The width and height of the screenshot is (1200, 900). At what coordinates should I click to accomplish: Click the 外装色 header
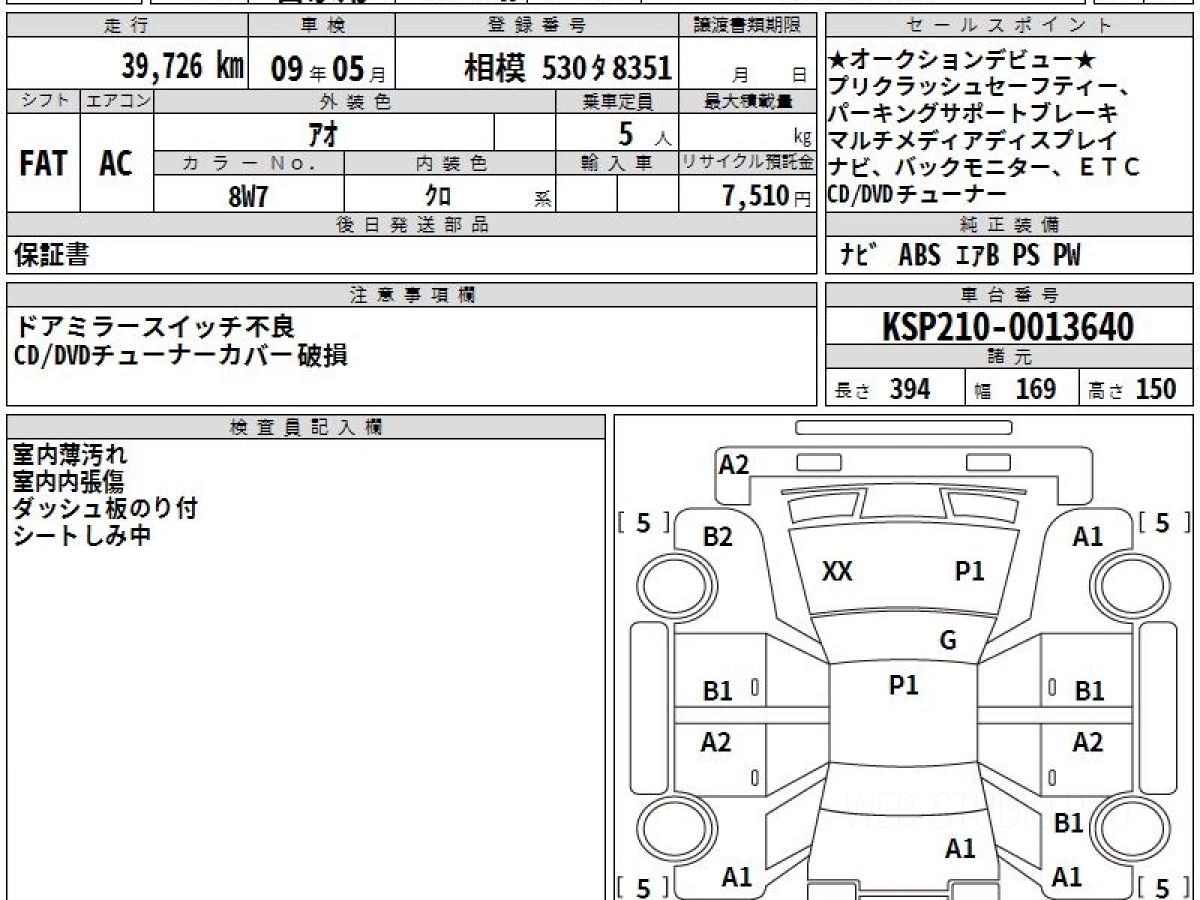point(355,101)
